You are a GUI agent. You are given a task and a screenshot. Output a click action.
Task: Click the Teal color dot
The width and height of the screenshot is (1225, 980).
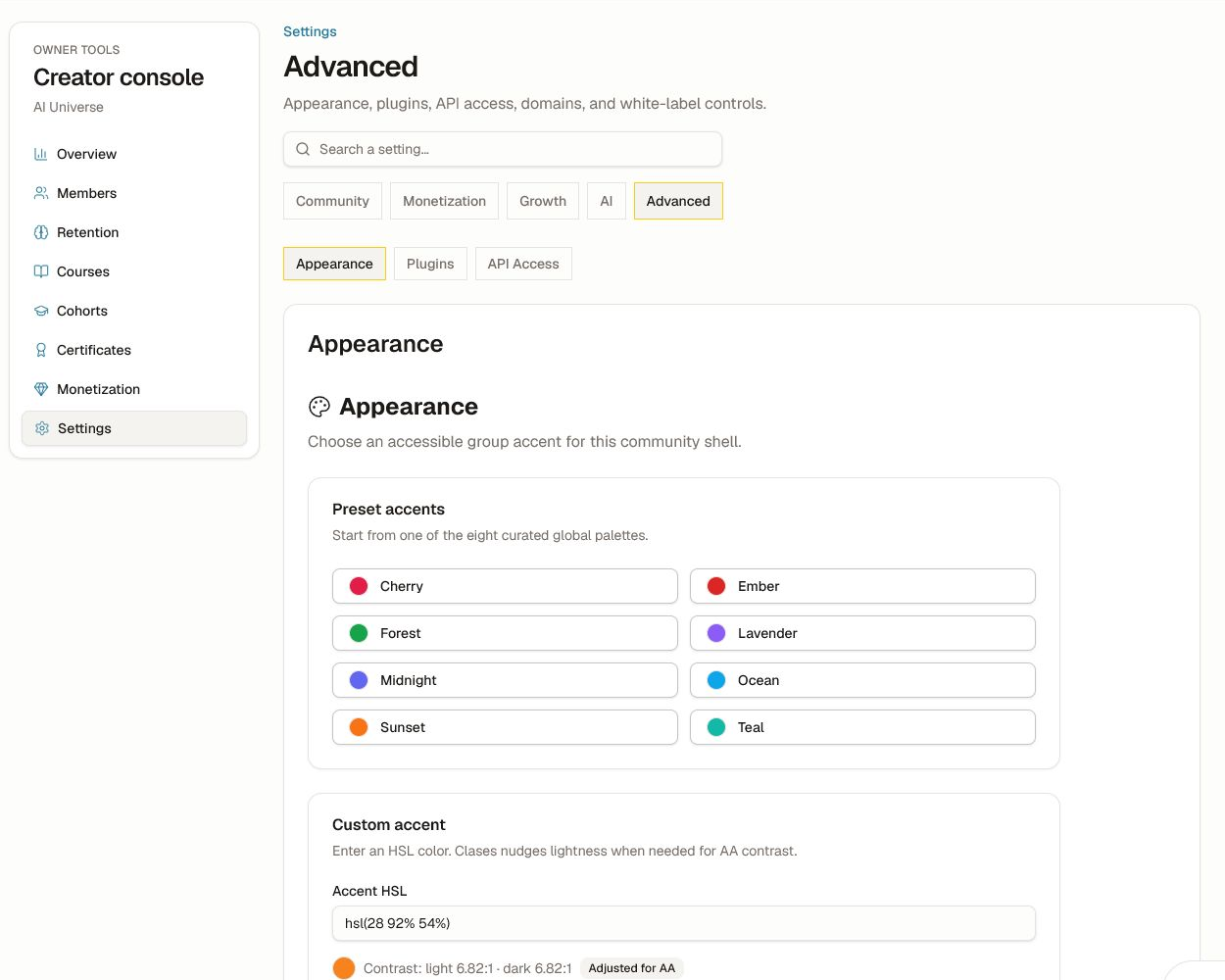point(716,727)
